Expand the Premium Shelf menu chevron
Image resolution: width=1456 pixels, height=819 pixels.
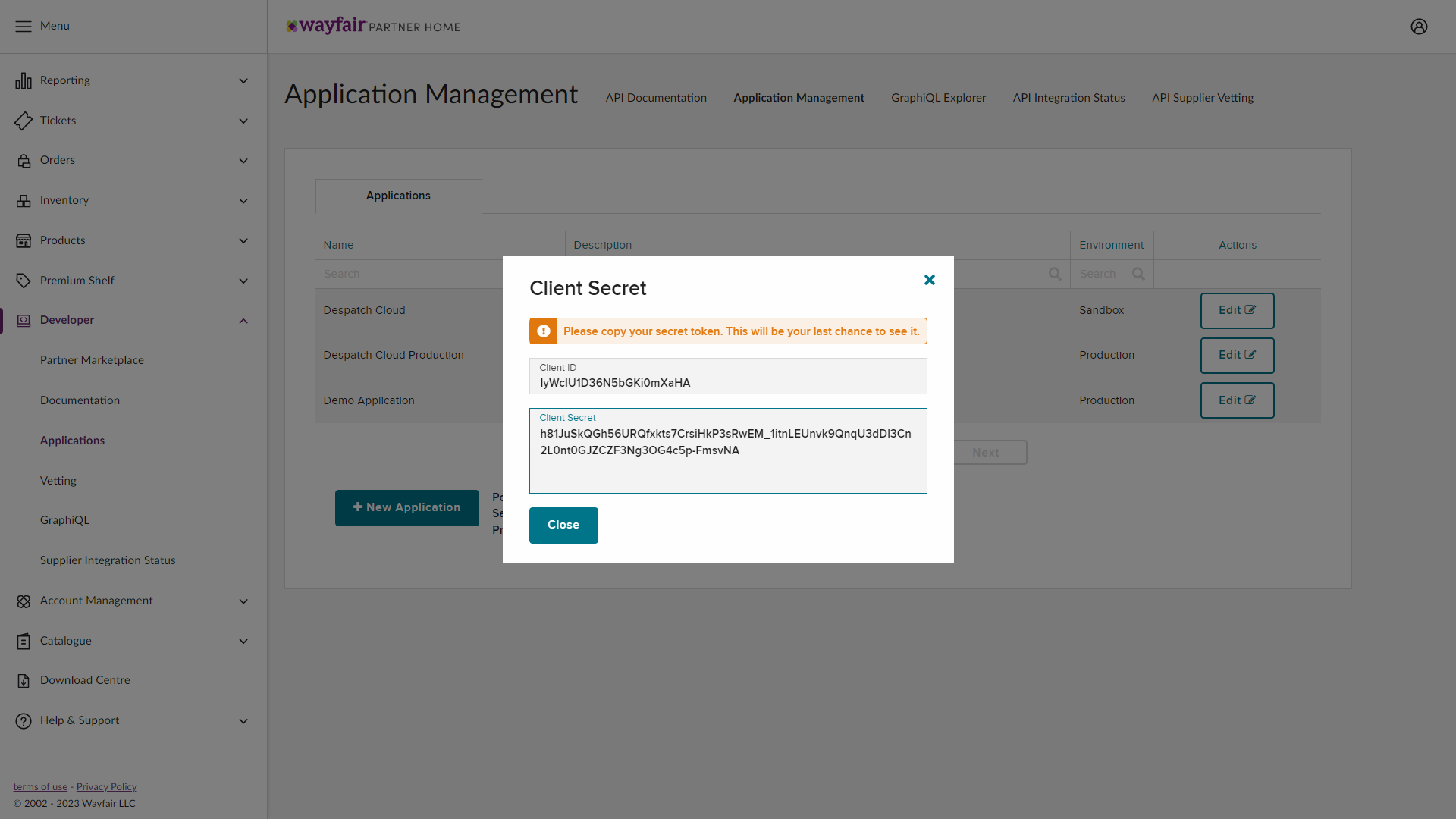(243, 281)
